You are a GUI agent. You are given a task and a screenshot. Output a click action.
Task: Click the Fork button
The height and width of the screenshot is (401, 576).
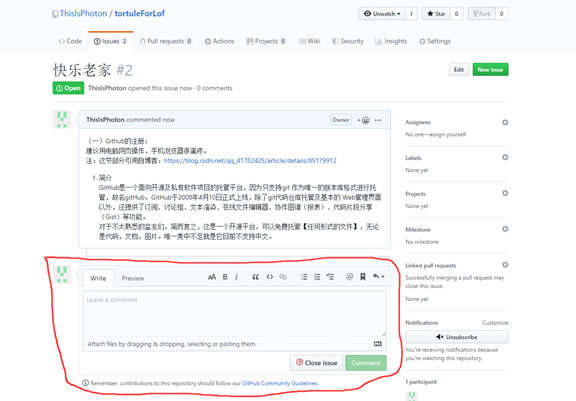(x=482, y=14)
